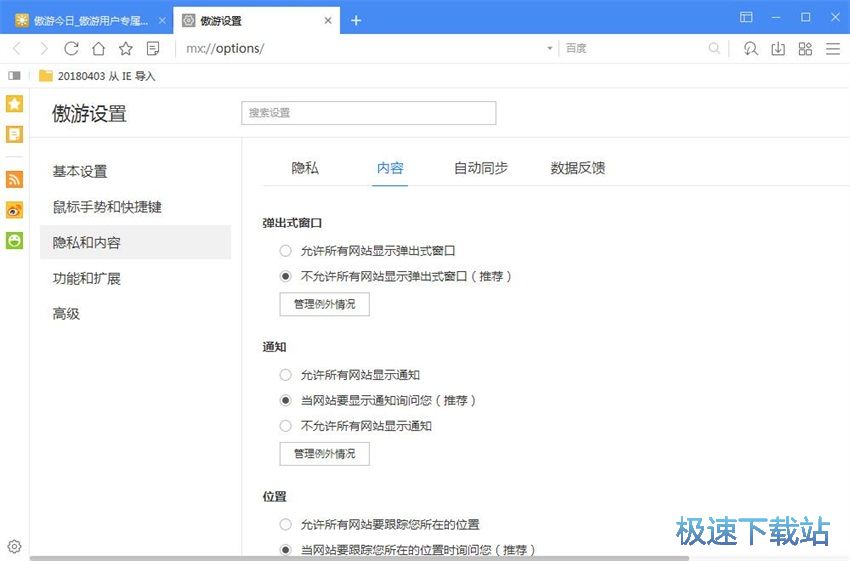Screen dimensions: 850x561
Task: Open Weibo icon in sidebar
Action: 15,210
